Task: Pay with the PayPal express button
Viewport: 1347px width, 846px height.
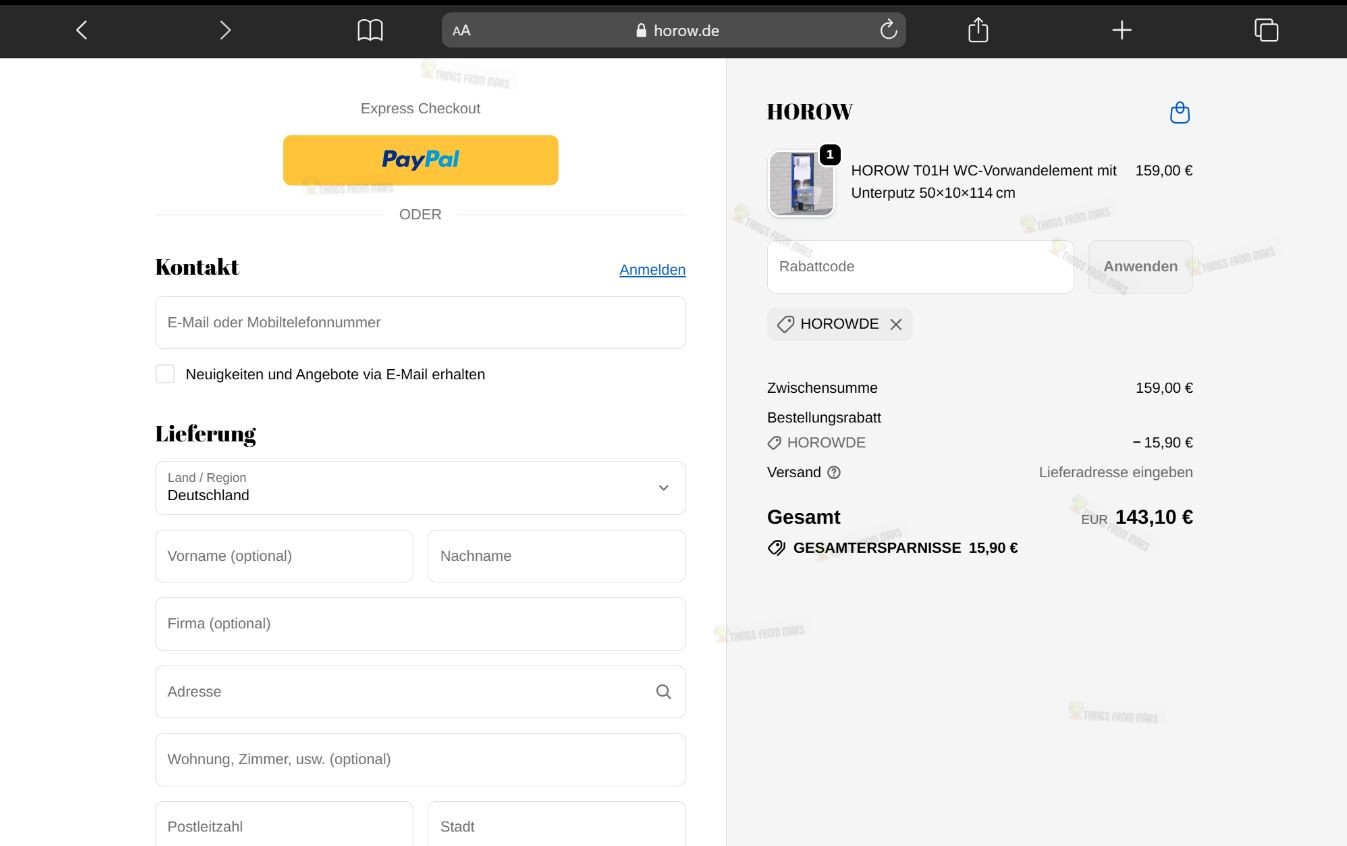Action: coord(420,160)
